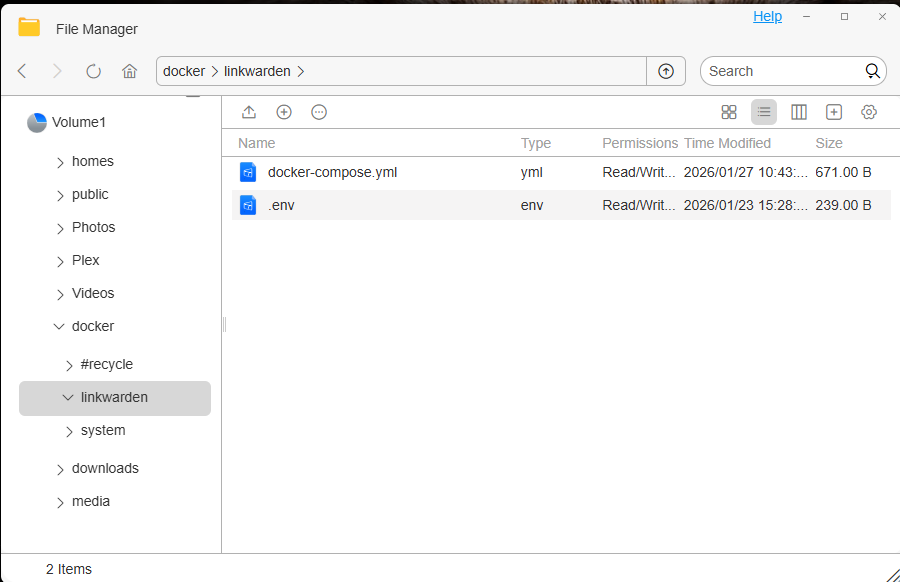Open the Help link

tap(767, 16)
